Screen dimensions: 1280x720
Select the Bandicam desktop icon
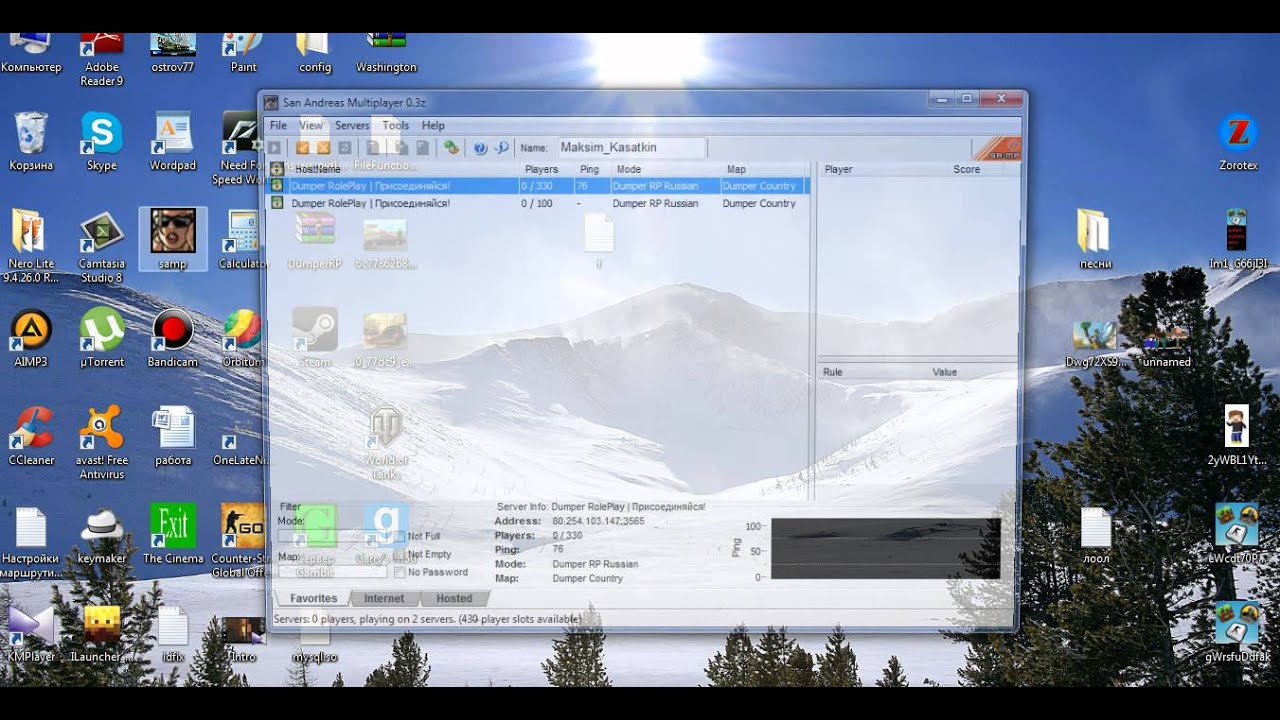coord(173,338)
